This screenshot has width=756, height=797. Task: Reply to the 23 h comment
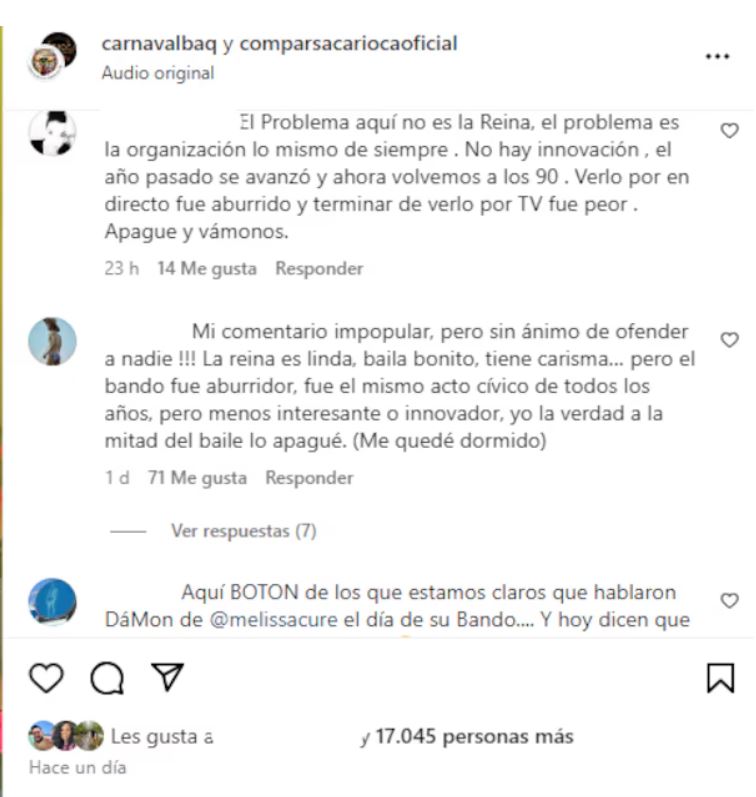pyautogui.click(x=319, y=268)
